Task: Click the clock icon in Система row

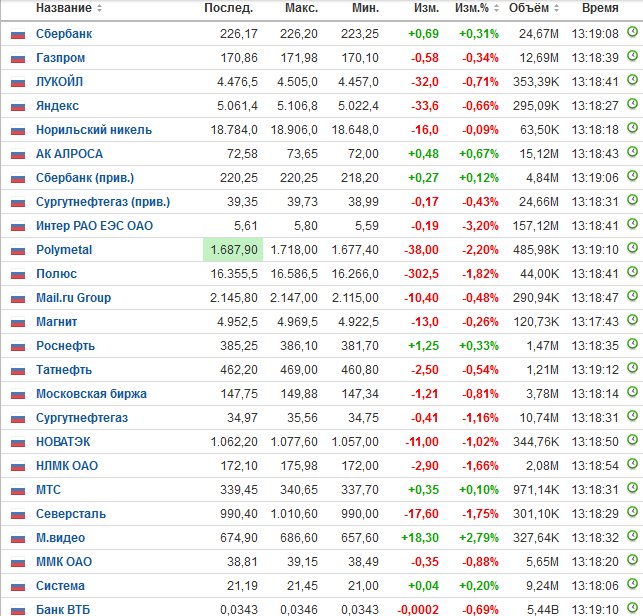Action: 633,583
